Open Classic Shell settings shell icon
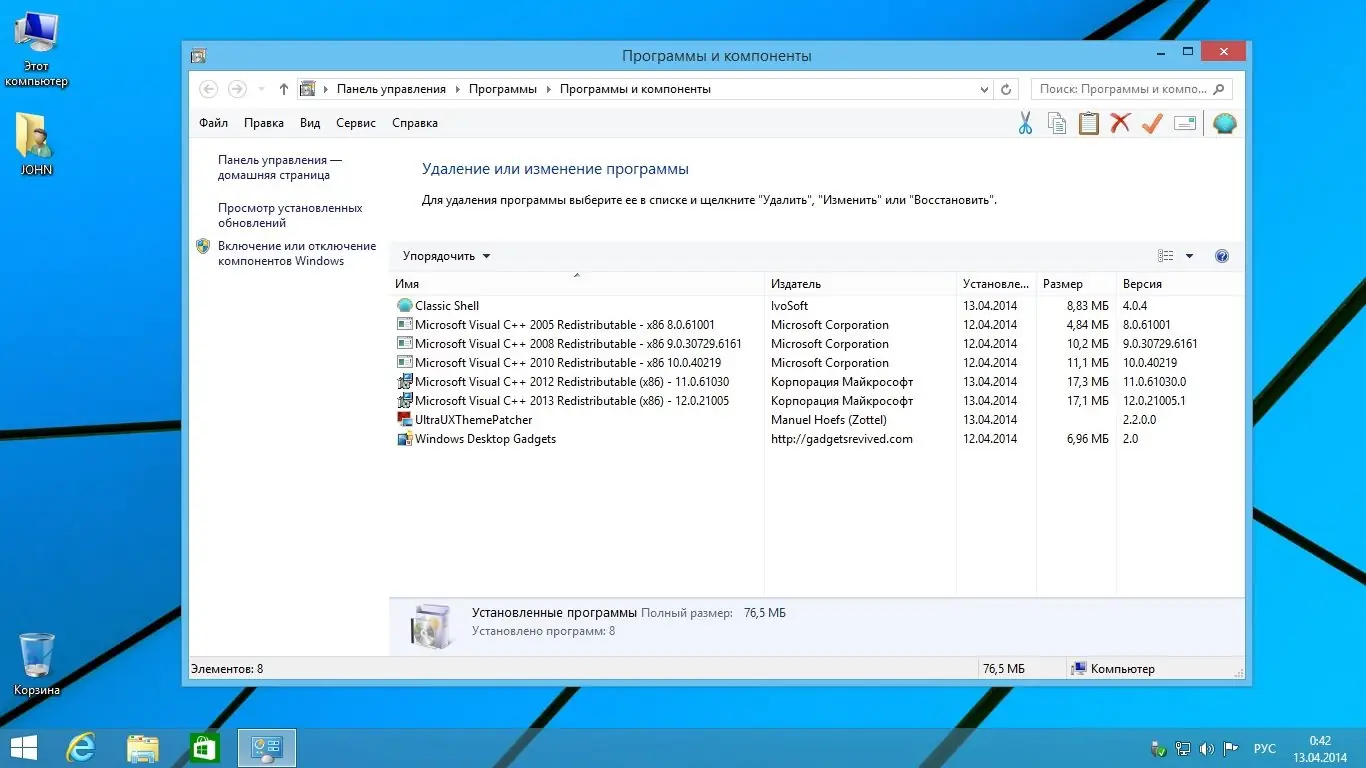The image size is (1366, 768). [1224, 123]
